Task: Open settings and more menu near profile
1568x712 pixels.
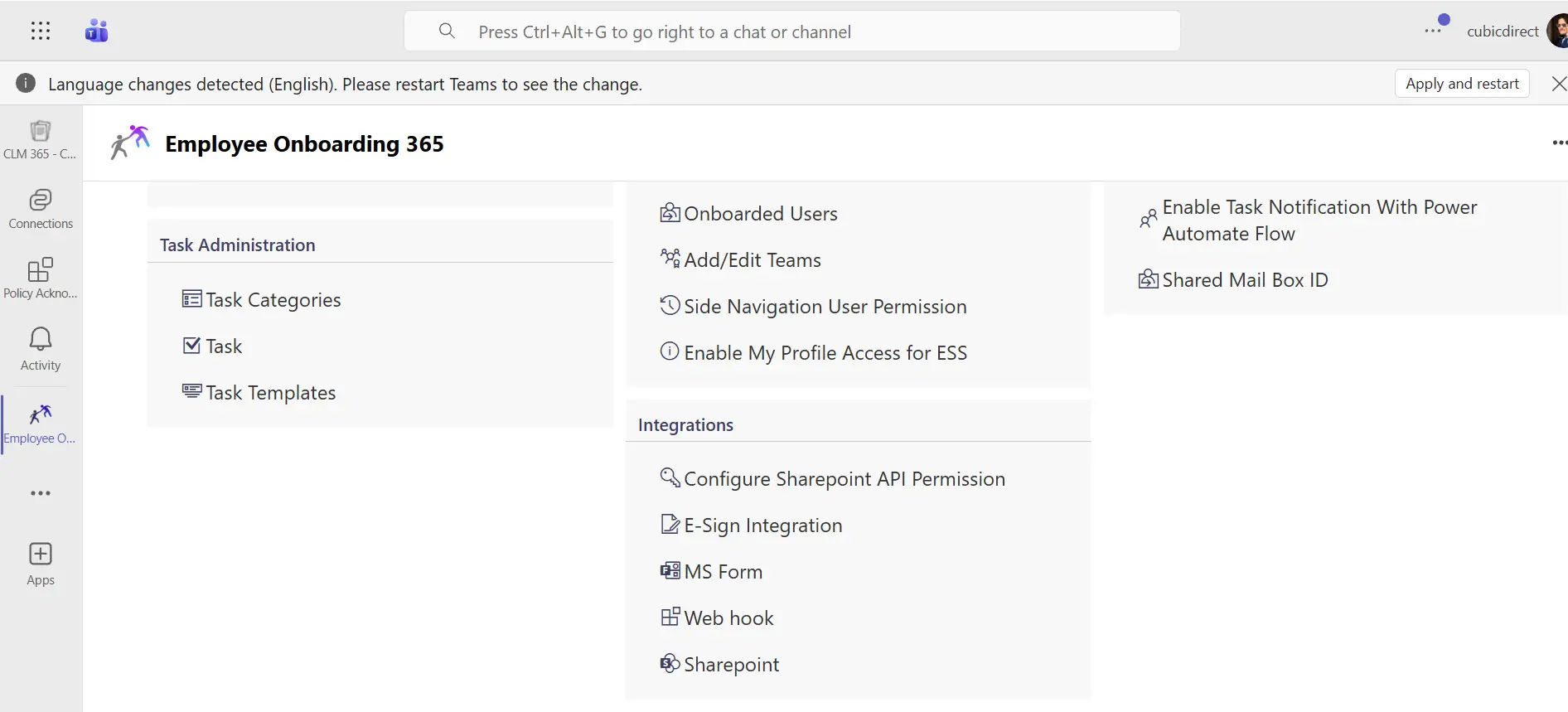Action: click(x=1433, y=31)
